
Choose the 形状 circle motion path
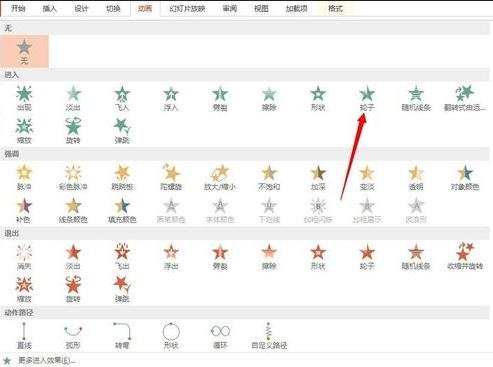(x=171, y=336)
